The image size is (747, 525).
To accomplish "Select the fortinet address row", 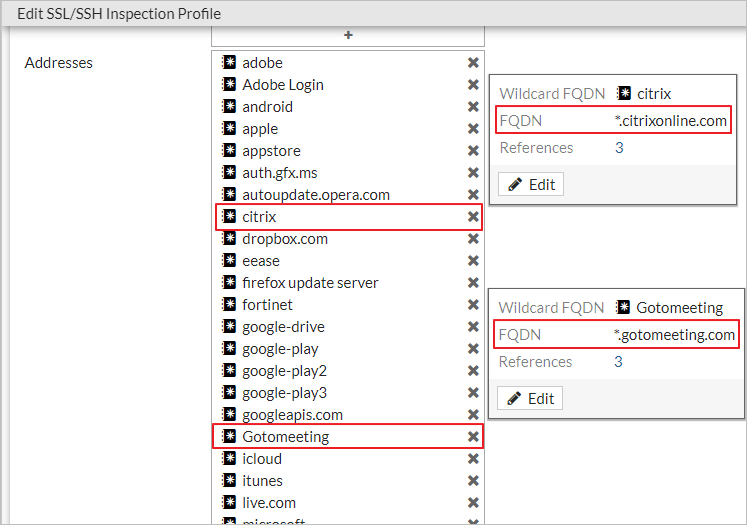I will click(x=348, y=304).
